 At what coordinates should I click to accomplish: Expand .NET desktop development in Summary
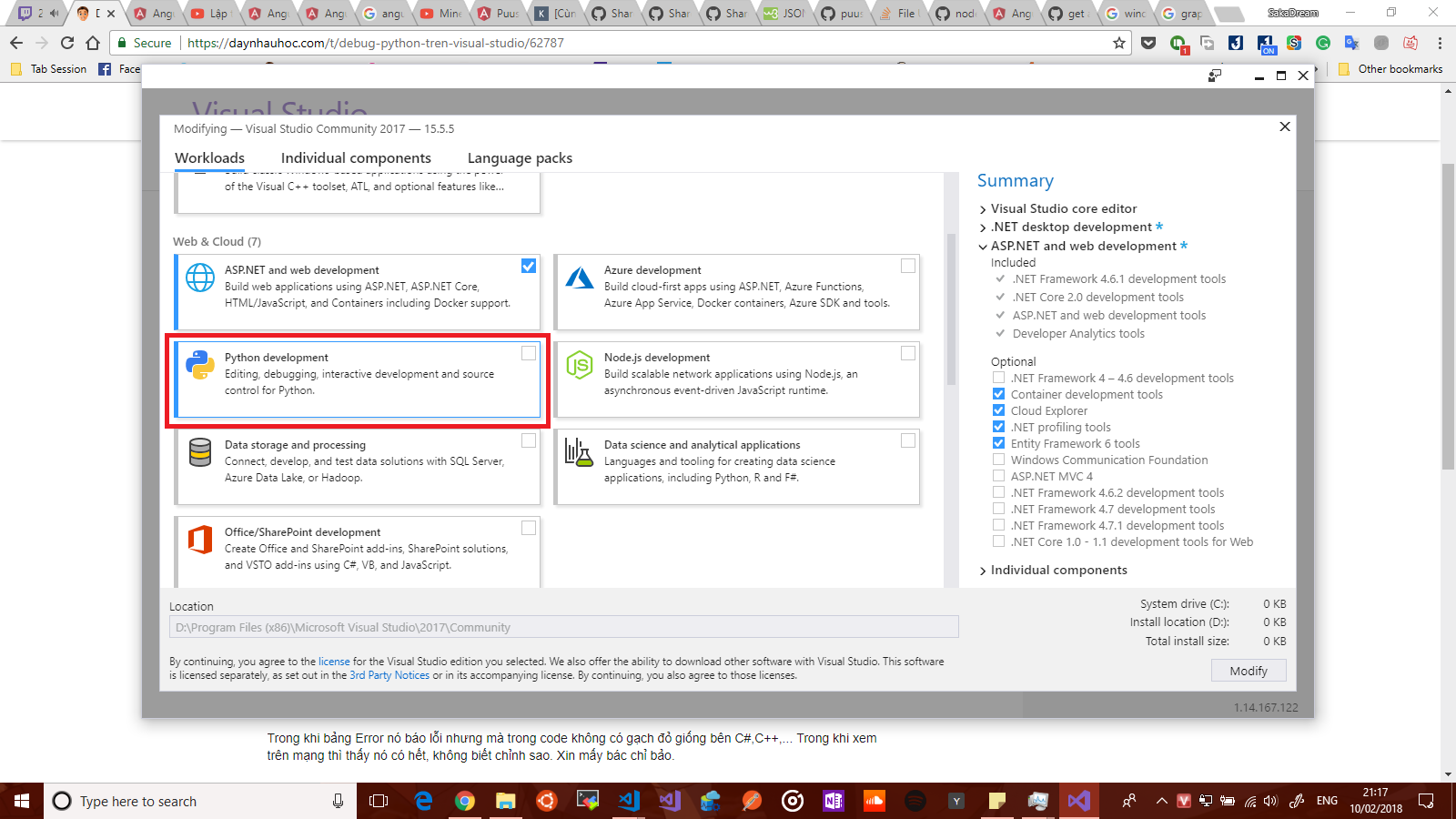983,227
